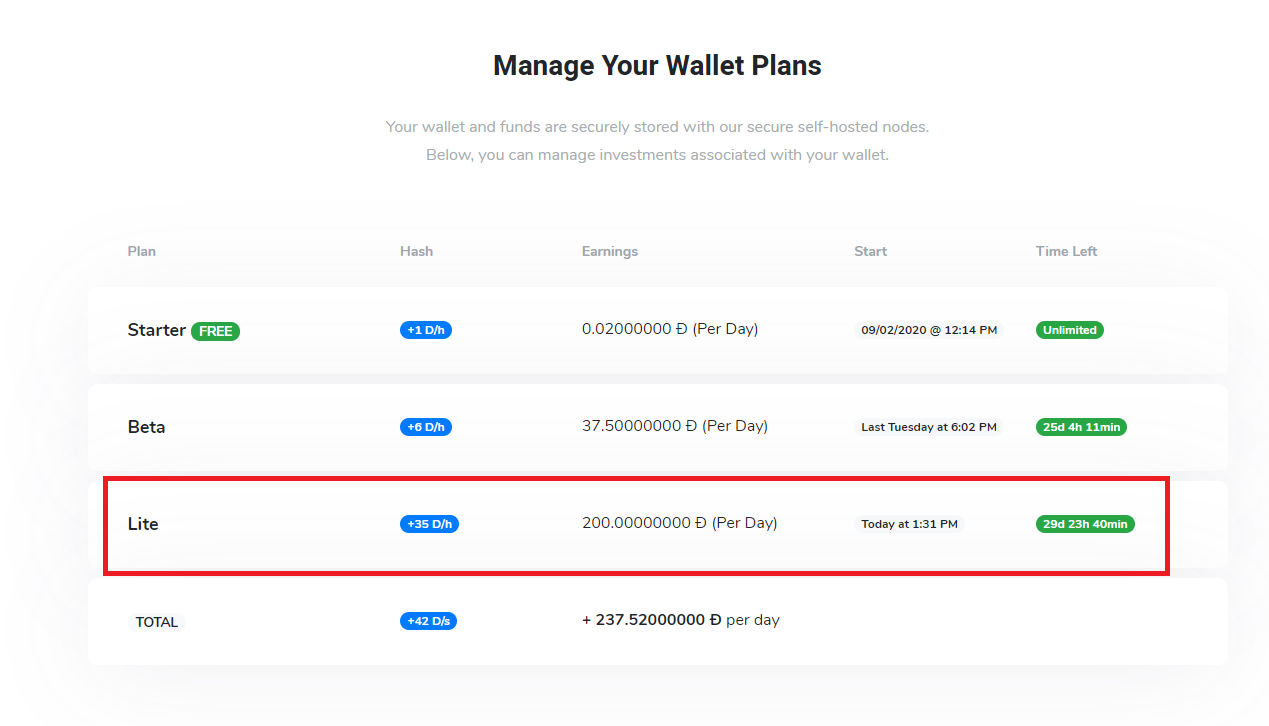Click the +35 D/h hash badge
Image resolution: width=1269 pixels, height=726 pixels.
click(429, 524)
